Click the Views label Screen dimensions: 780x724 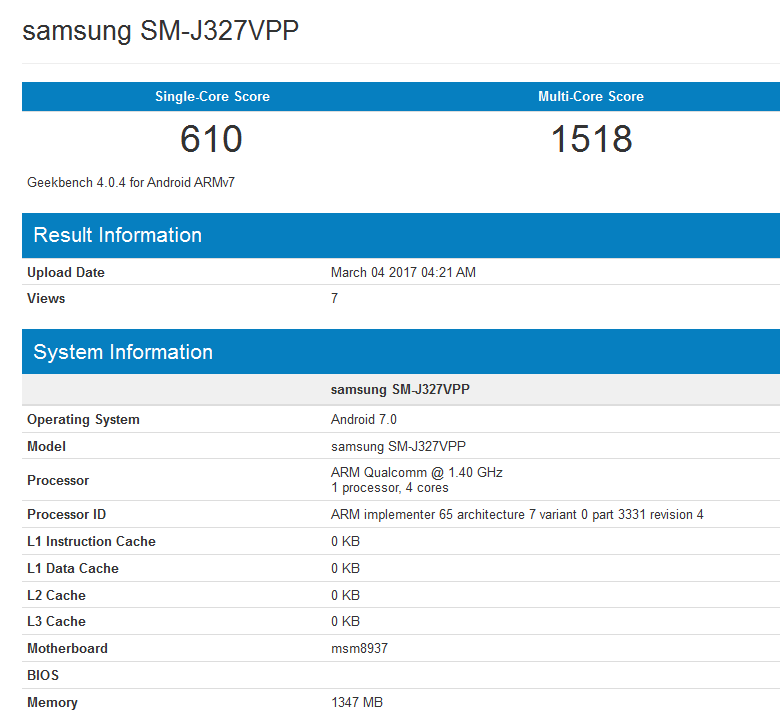click(x=46, y=299)
